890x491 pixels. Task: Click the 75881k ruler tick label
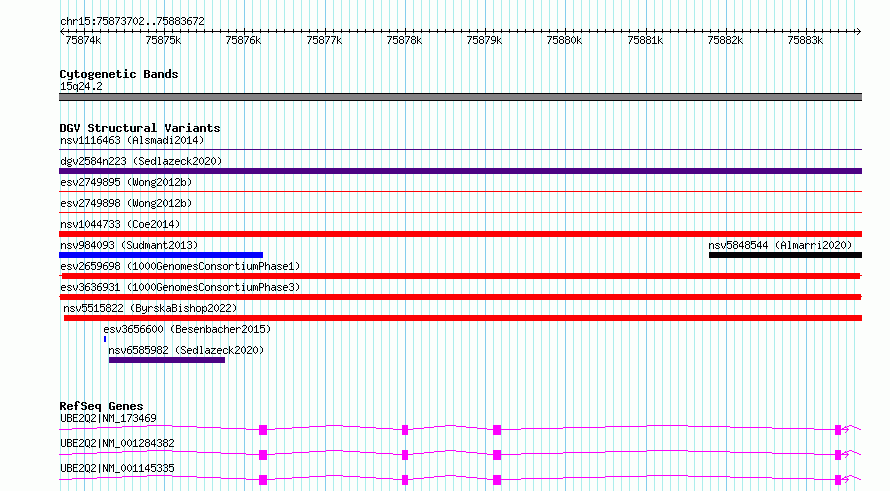pyautogui.click(x=645, y=40)
